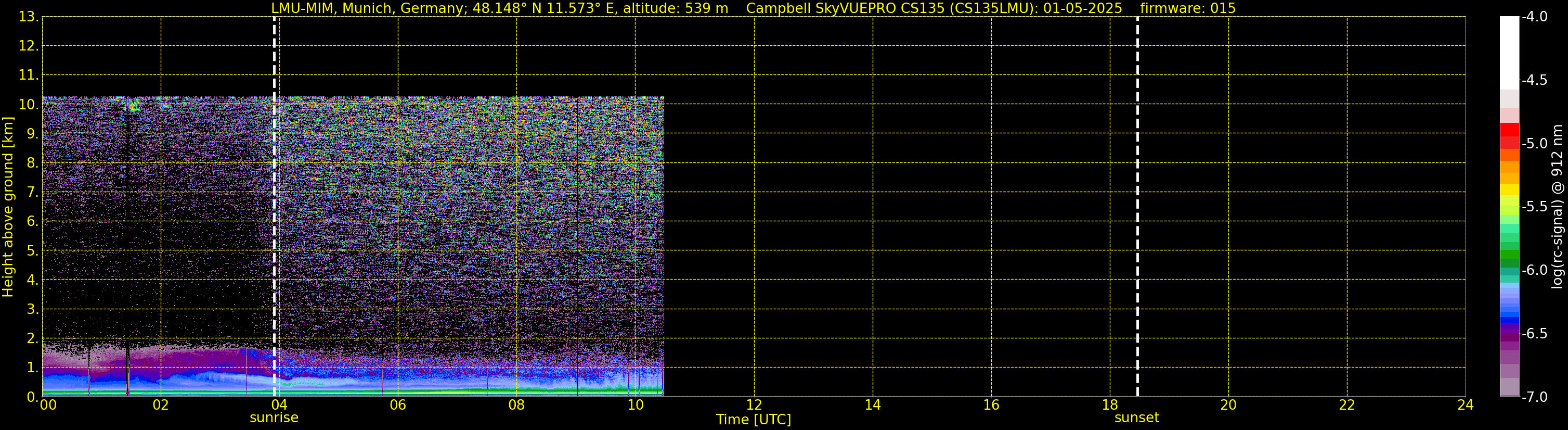Click the sunset label below the time axis
Screen dimensions: 1568x430
tap(1136, 418)
